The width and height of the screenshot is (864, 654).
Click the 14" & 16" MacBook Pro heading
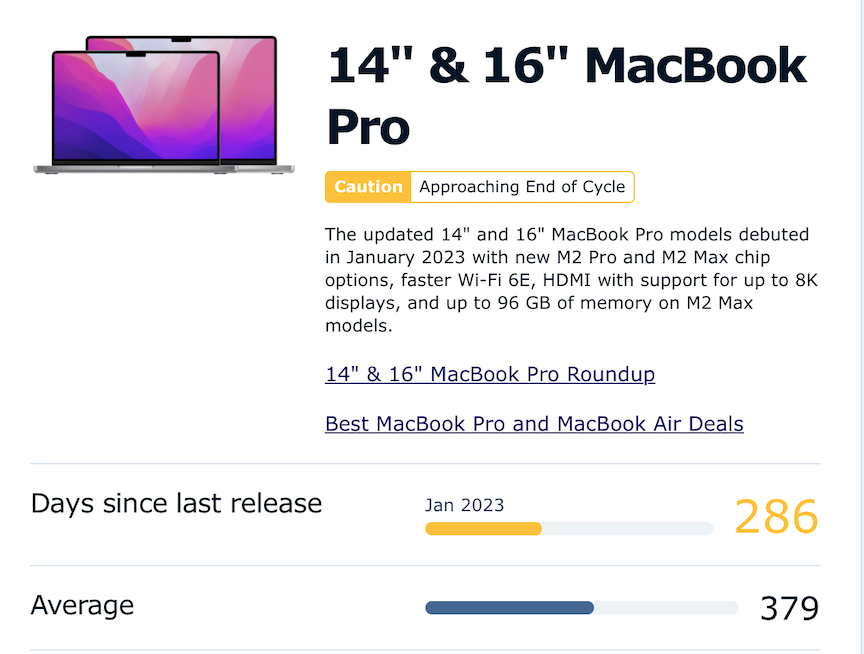[x=568, y=96]
